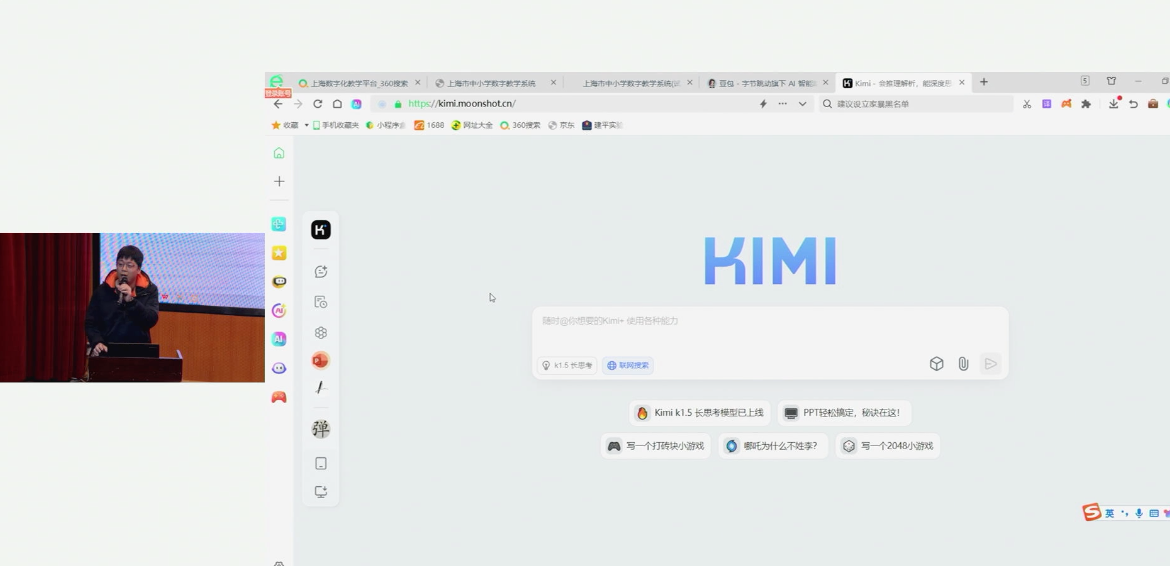Open a new tab with plus button
This screenshot has width=1170, height=566.
(983, 82)
